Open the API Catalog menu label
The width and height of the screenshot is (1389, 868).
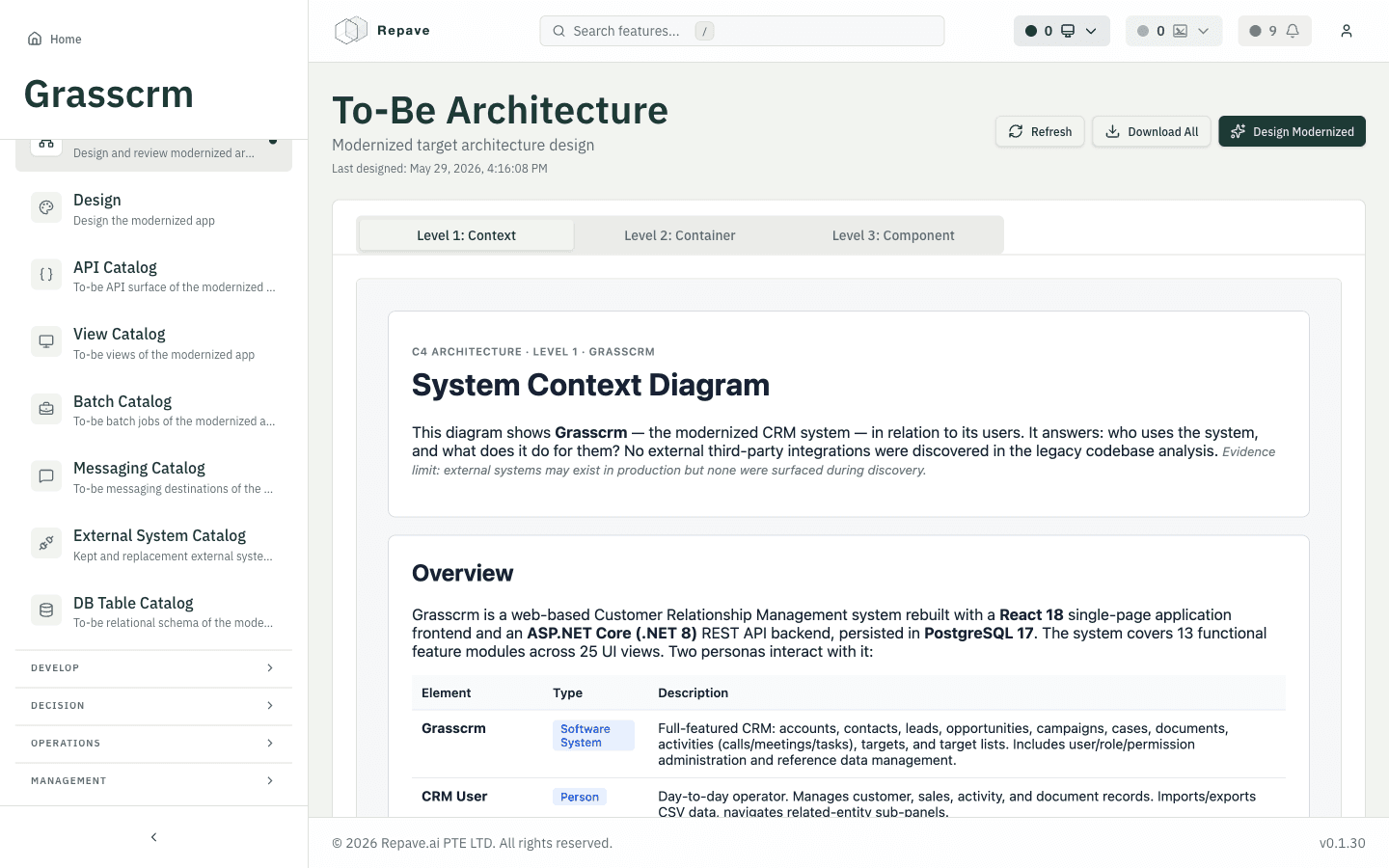click(x=115, y=267)
